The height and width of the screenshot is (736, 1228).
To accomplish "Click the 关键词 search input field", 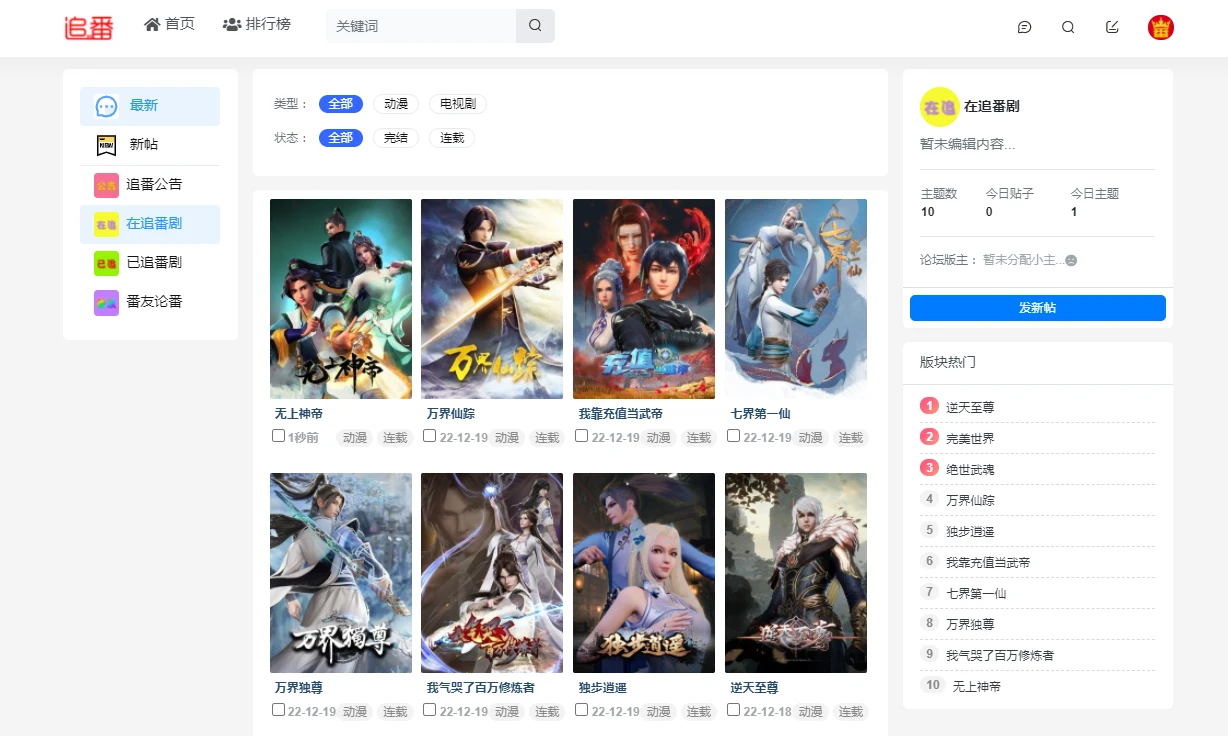I will 421,26.
